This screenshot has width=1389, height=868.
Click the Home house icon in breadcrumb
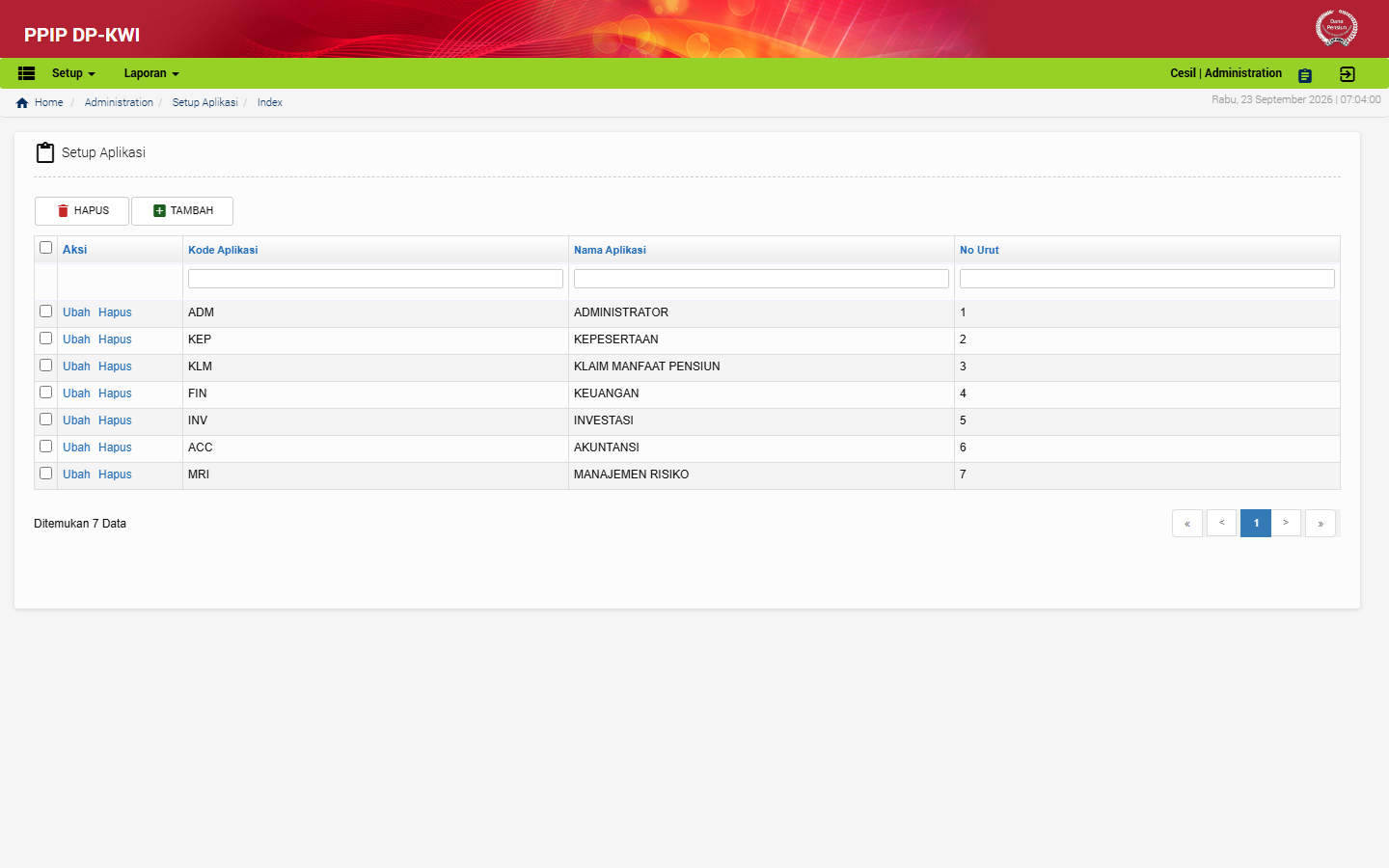(x=22, y=103)
